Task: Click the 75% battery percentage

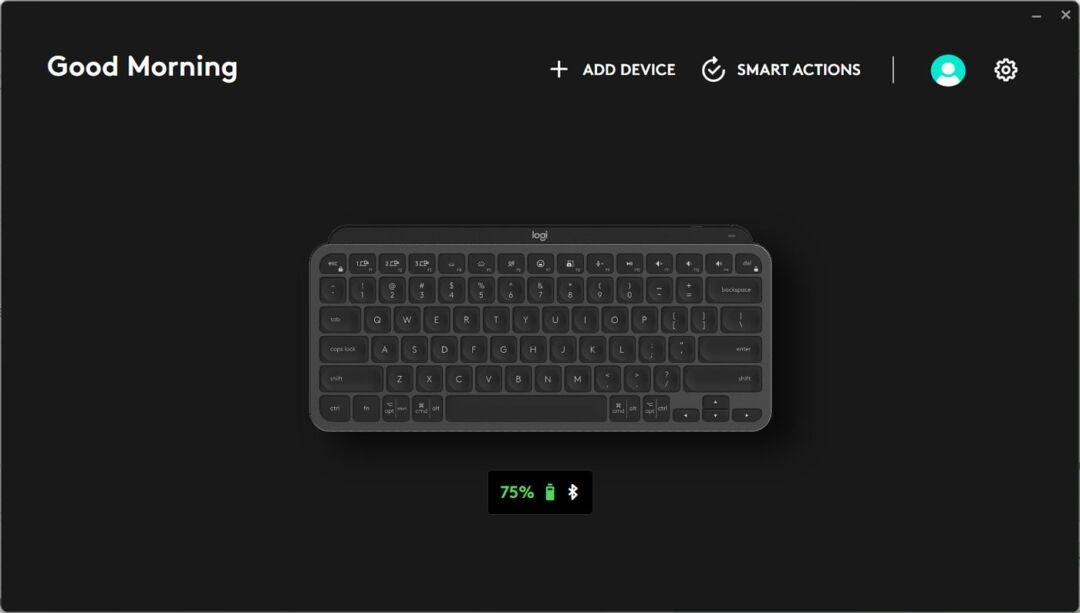Action: 517,492
